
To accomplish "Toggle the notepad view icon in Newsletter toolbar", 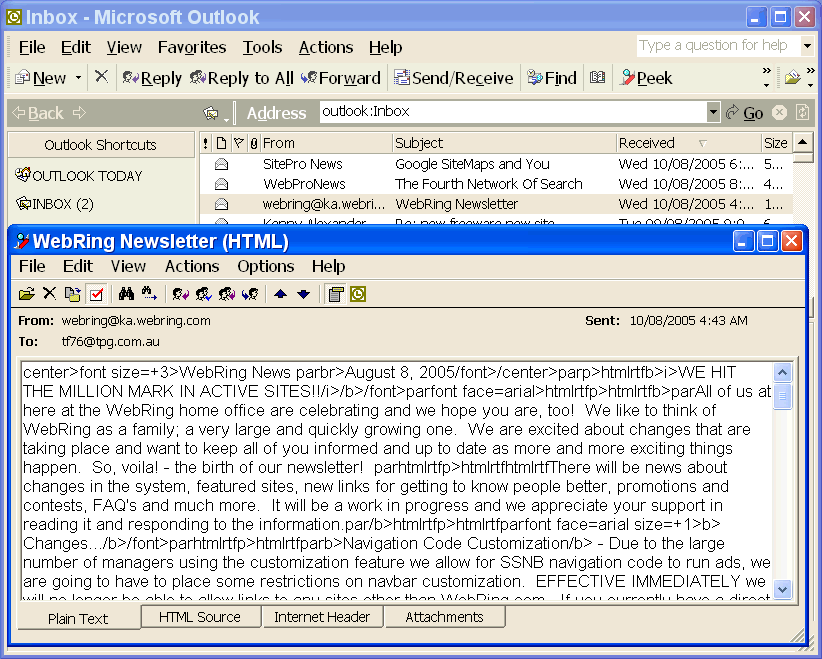I will 336,294.
